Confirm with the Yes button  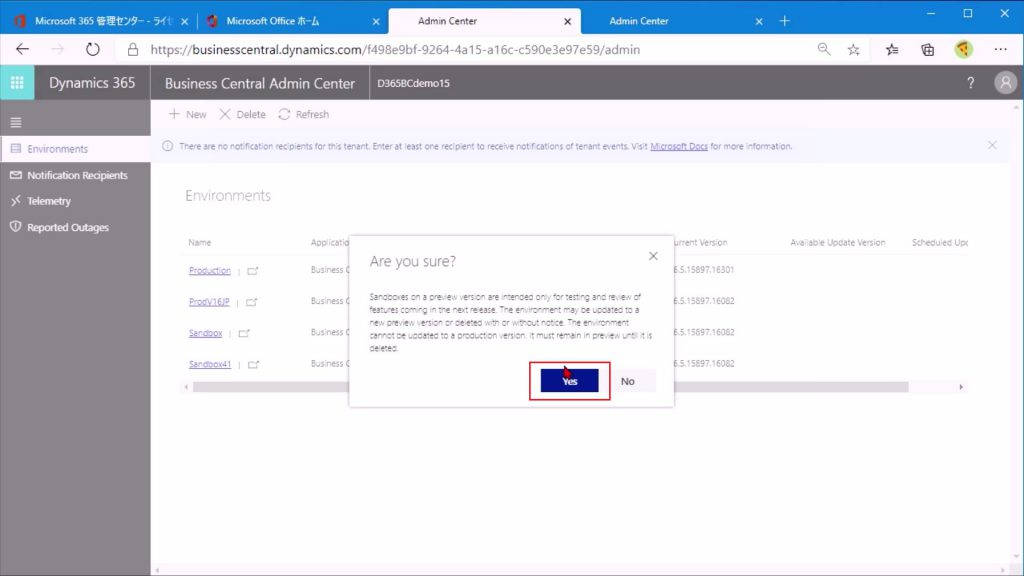(569, 381)
